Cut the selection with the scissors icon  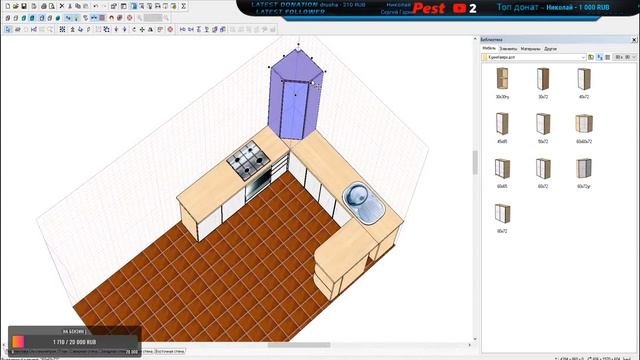70,6
